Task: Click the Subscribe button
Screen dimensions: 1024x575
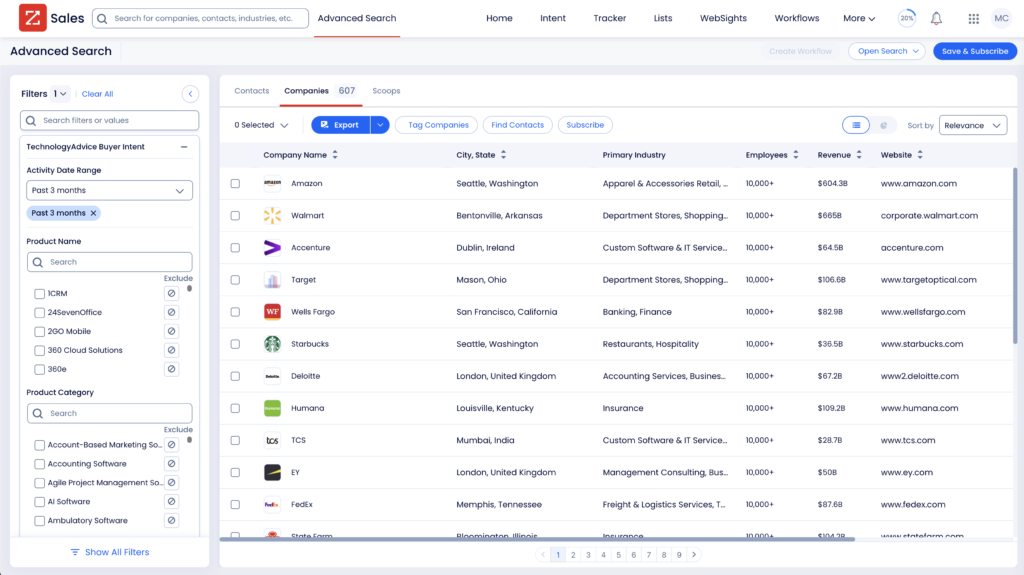Action: (584, 125)
